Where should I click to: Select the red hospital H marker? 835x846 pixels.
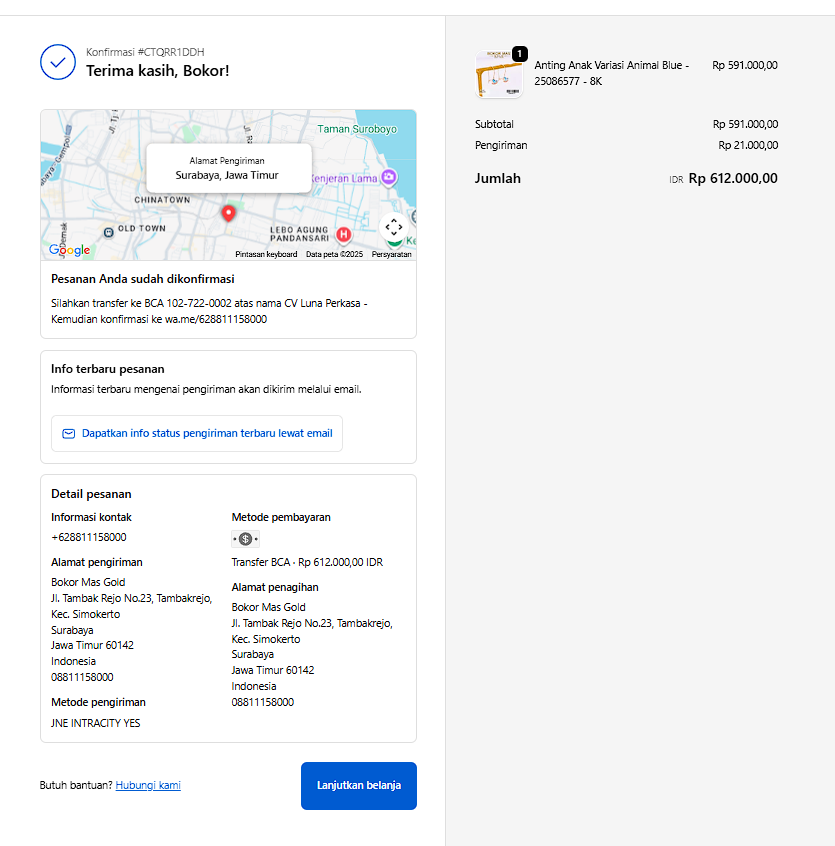pos(344,235)
